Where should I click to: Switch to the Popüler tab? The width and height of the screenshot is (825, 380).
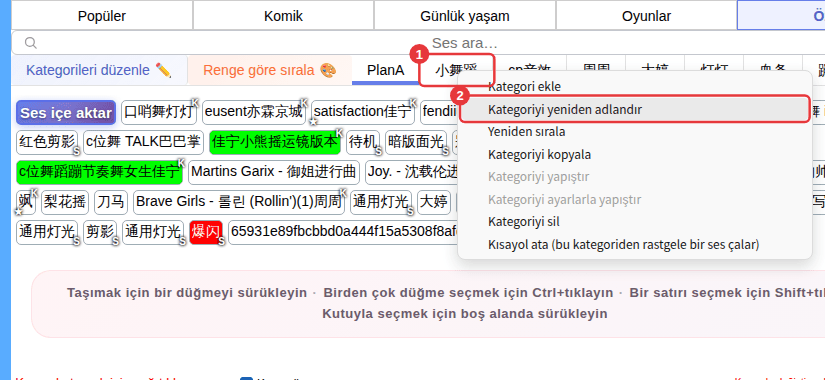pyautogui.click(x=102, y=16)
